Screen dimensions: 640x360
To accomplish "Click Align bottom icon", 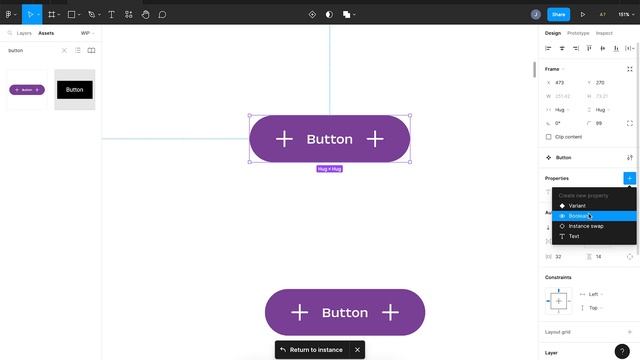I will pyautogui.click(x=616, y=49).
